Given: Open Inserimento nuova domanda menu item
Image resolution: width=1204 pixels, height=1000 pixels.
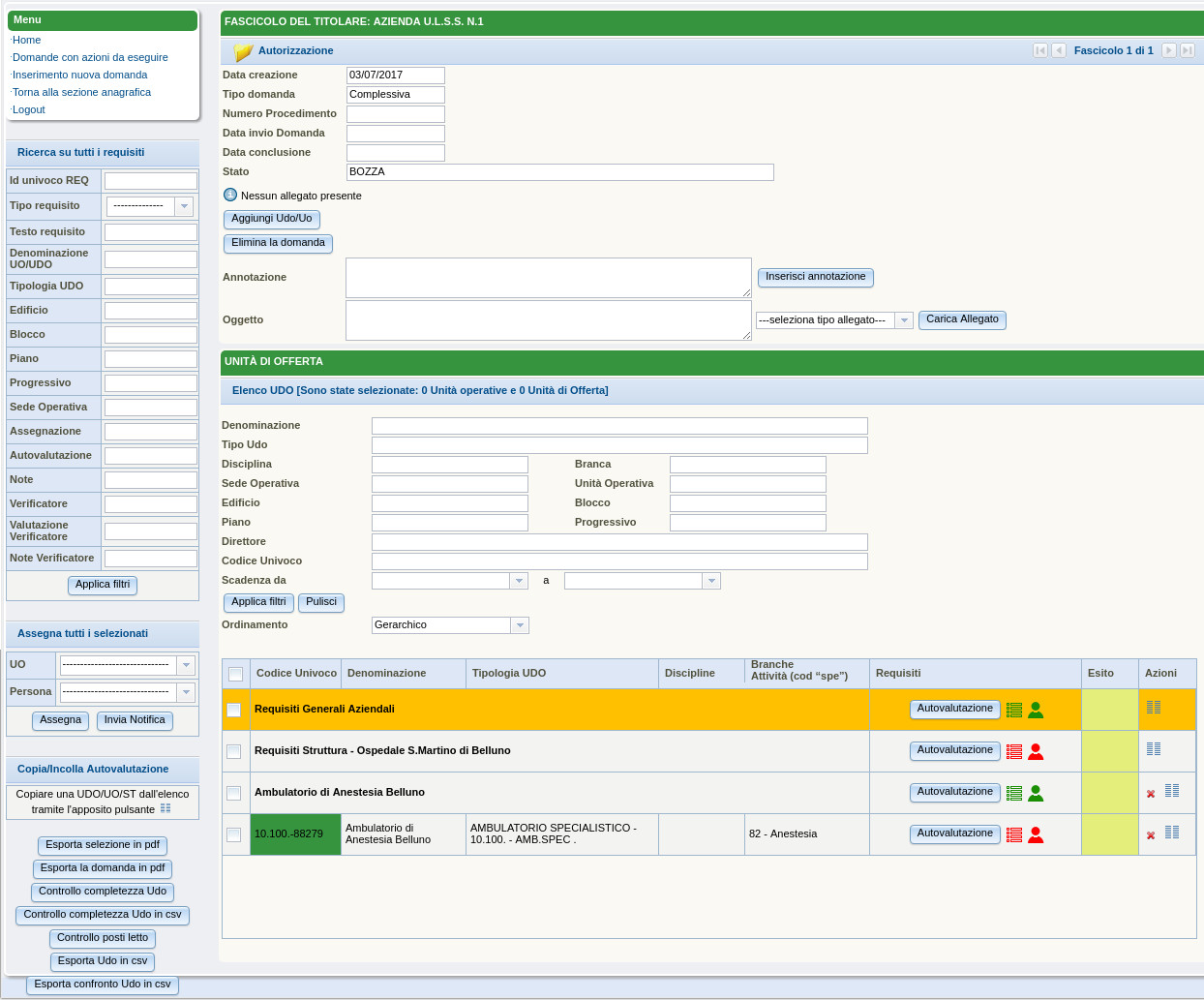Looking at the screenshot, I should point(80,75).
